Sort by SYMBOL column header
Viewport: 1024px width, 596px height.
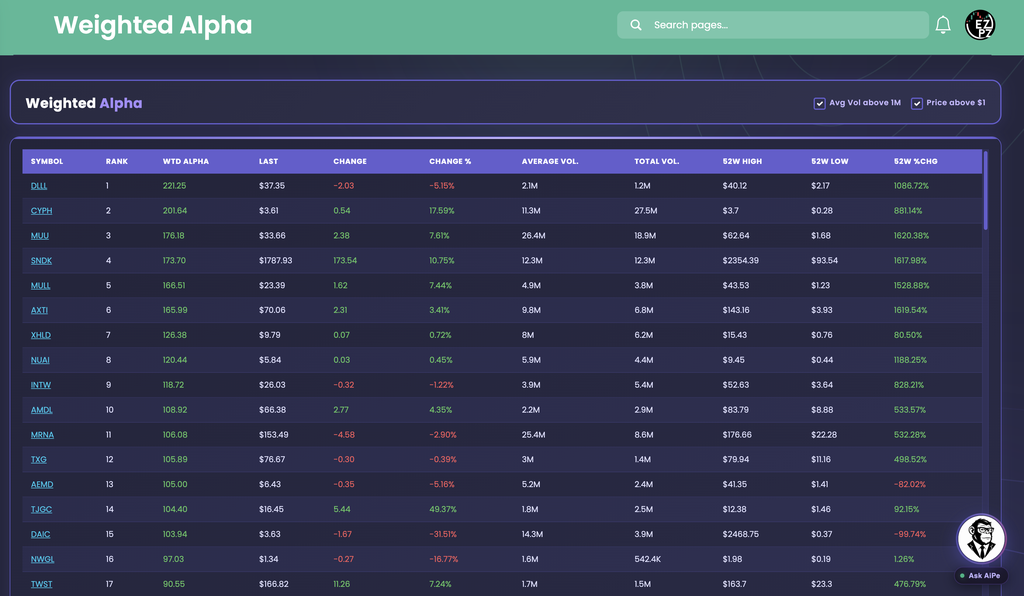[x=47, y=161]
